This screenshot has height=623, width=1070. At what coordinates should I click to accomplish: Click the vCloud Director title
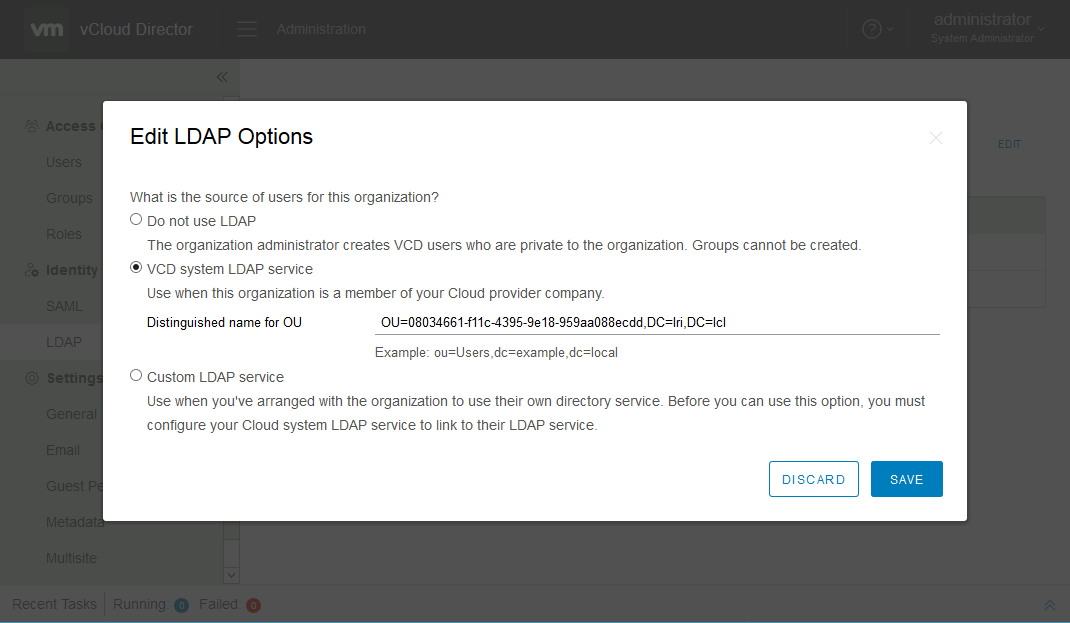pyautogui.click(x=136, y=29)
